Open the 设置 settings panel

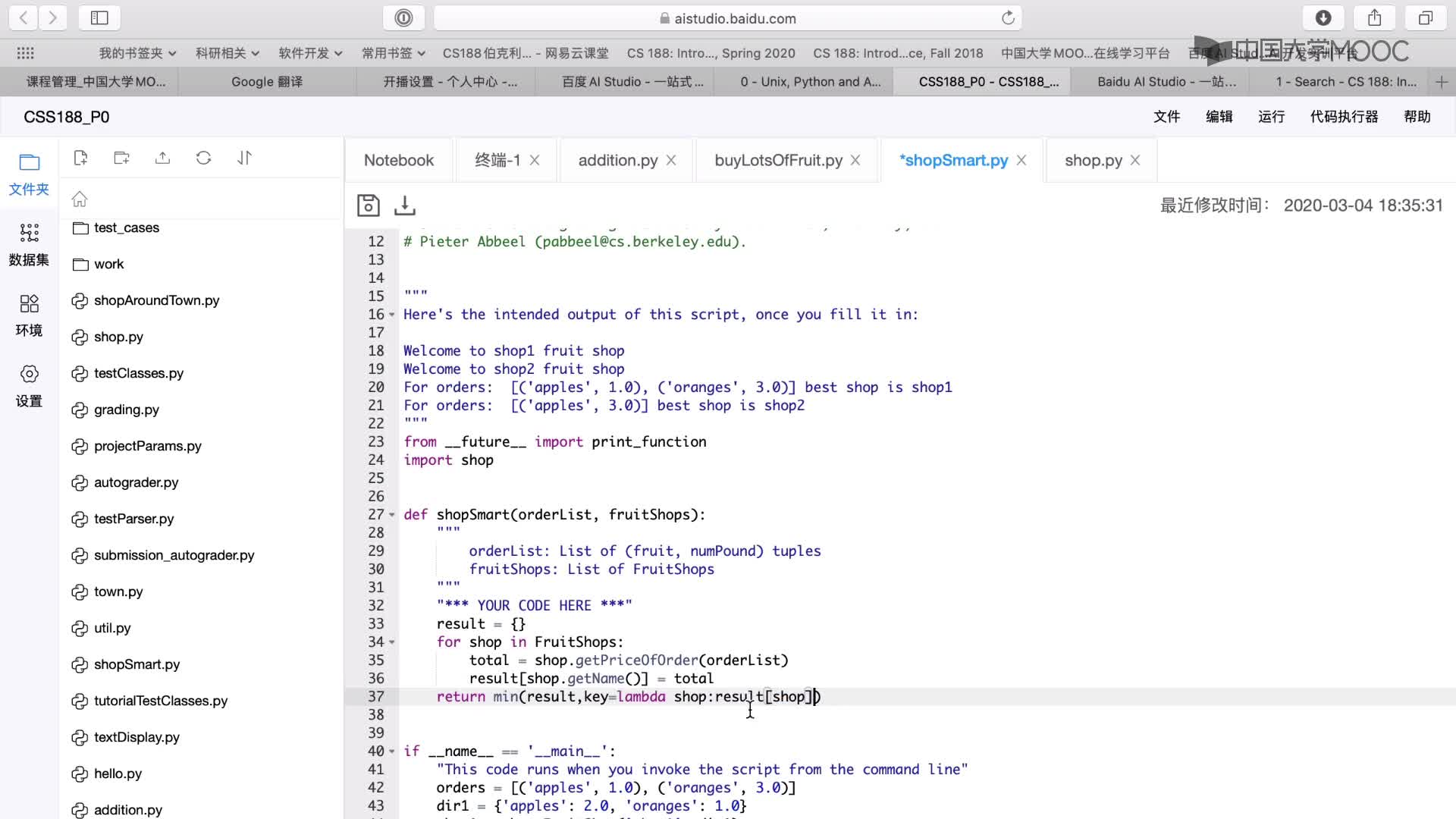tap(29, 386)
